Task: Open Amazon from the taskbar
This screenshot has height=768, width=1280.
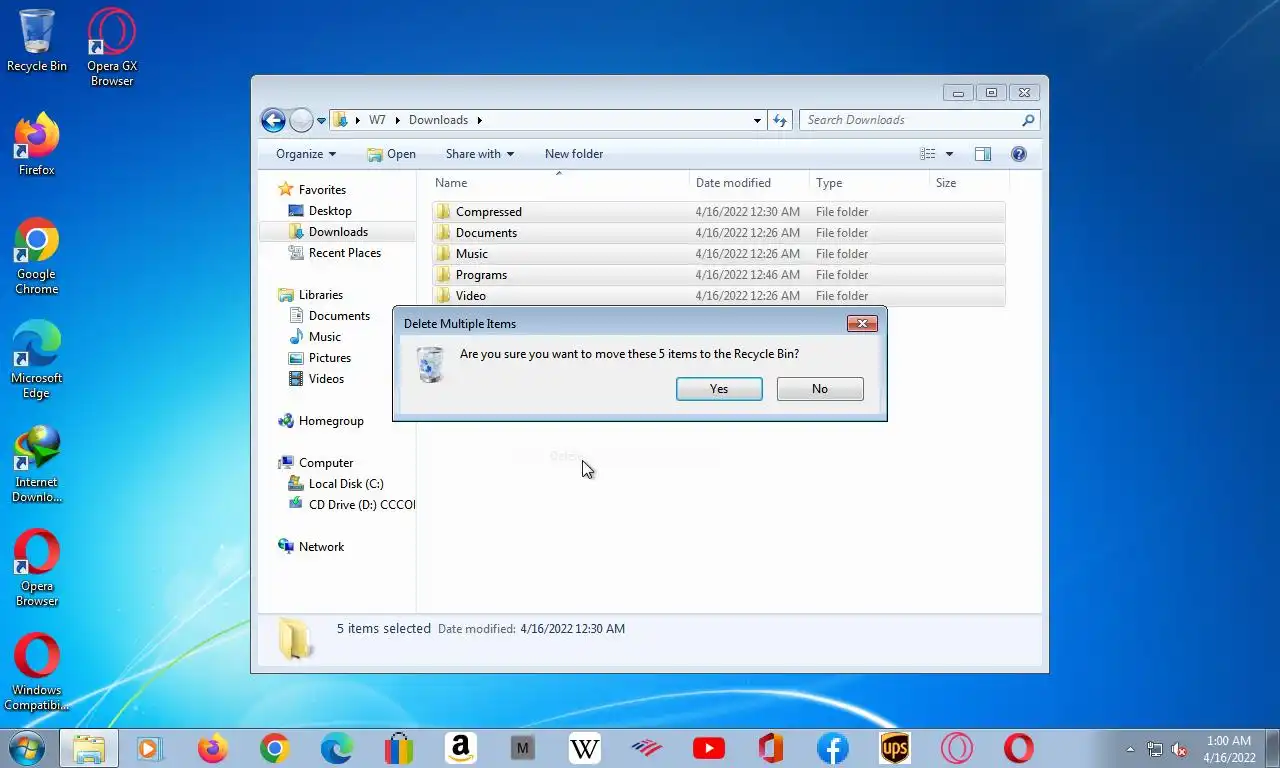Action: 461,748
